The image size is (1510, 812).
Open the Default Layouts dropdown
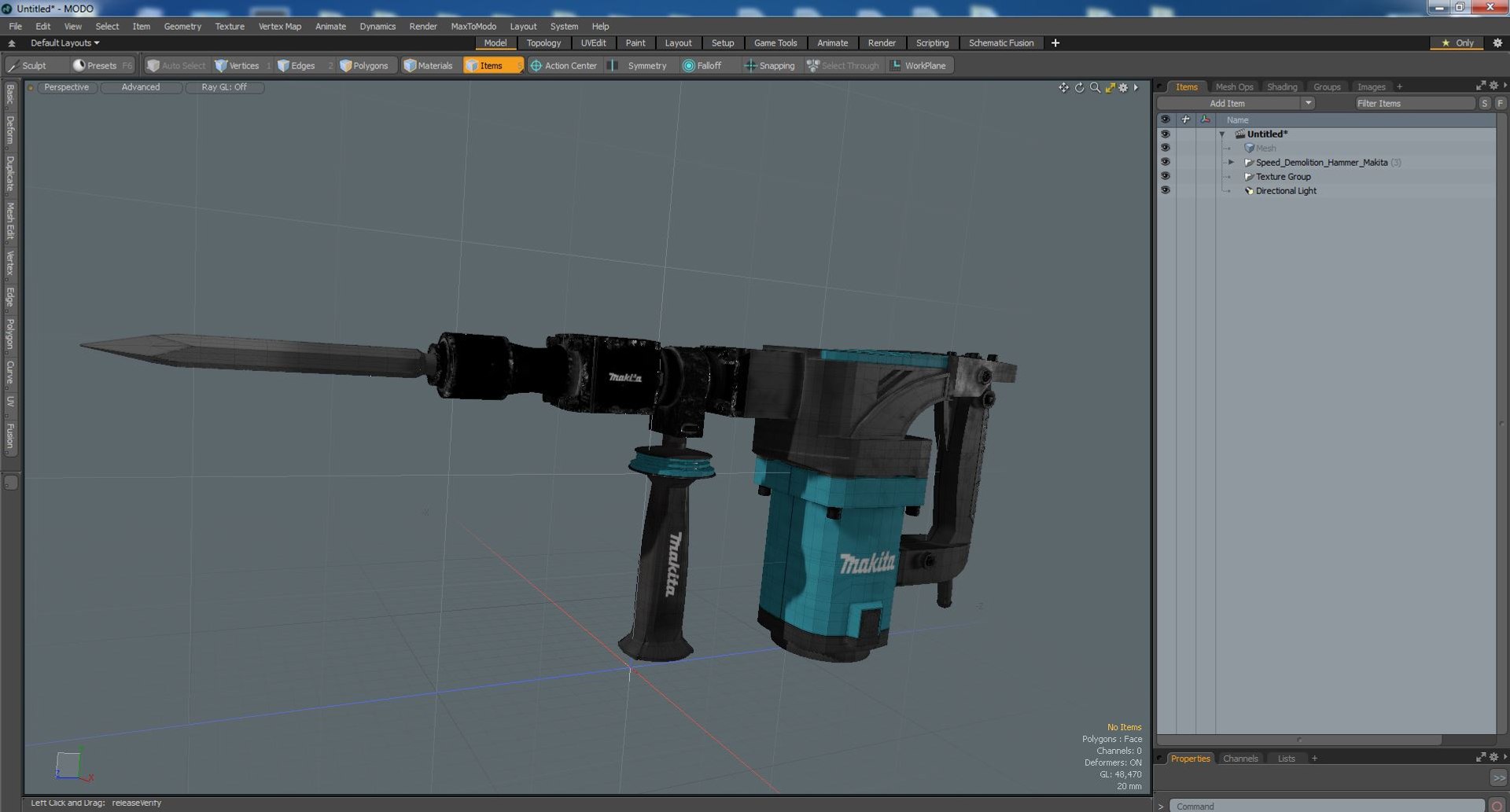64,42
